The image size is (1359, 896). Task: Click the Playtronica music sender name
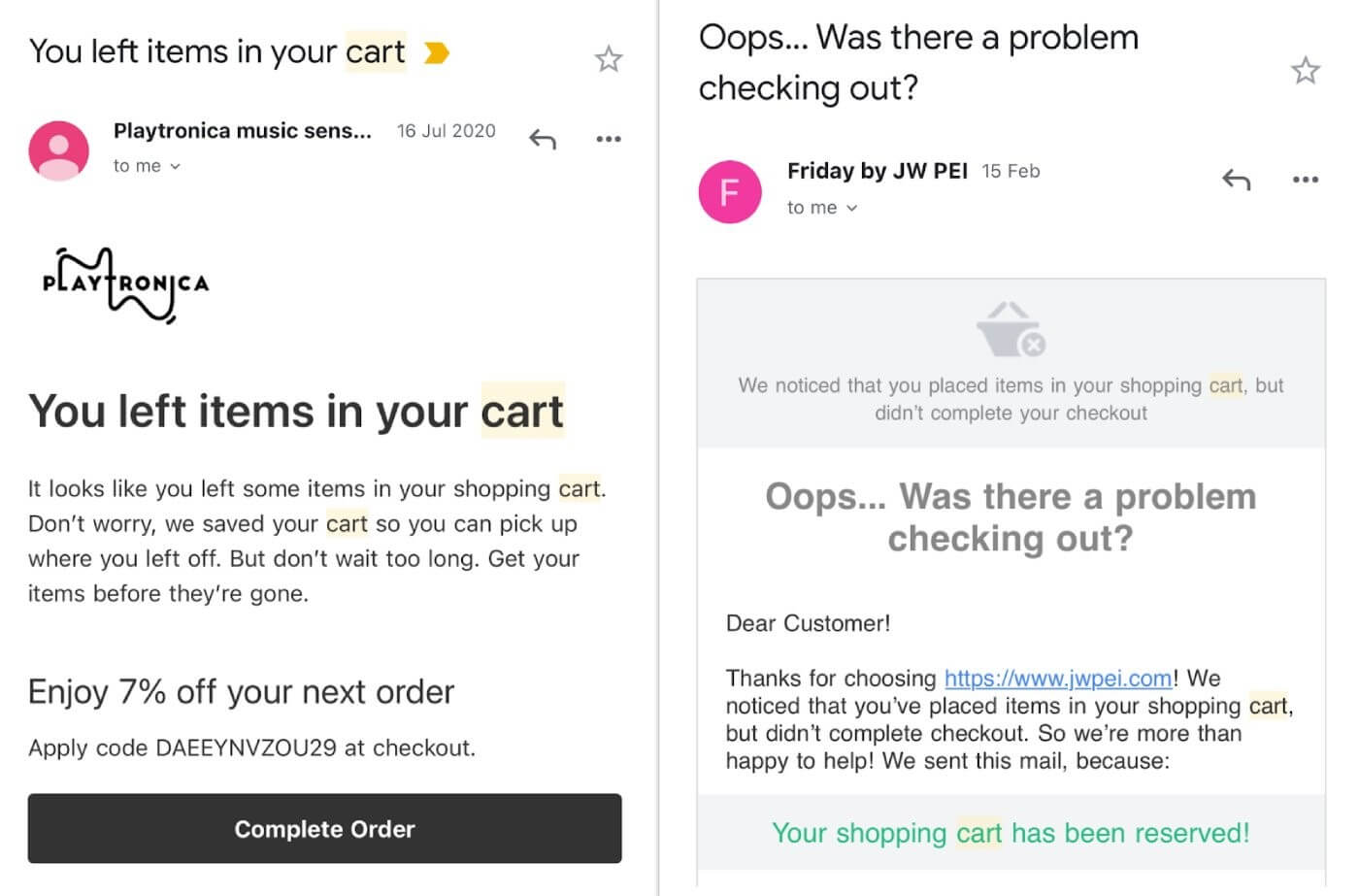point(242,131)
